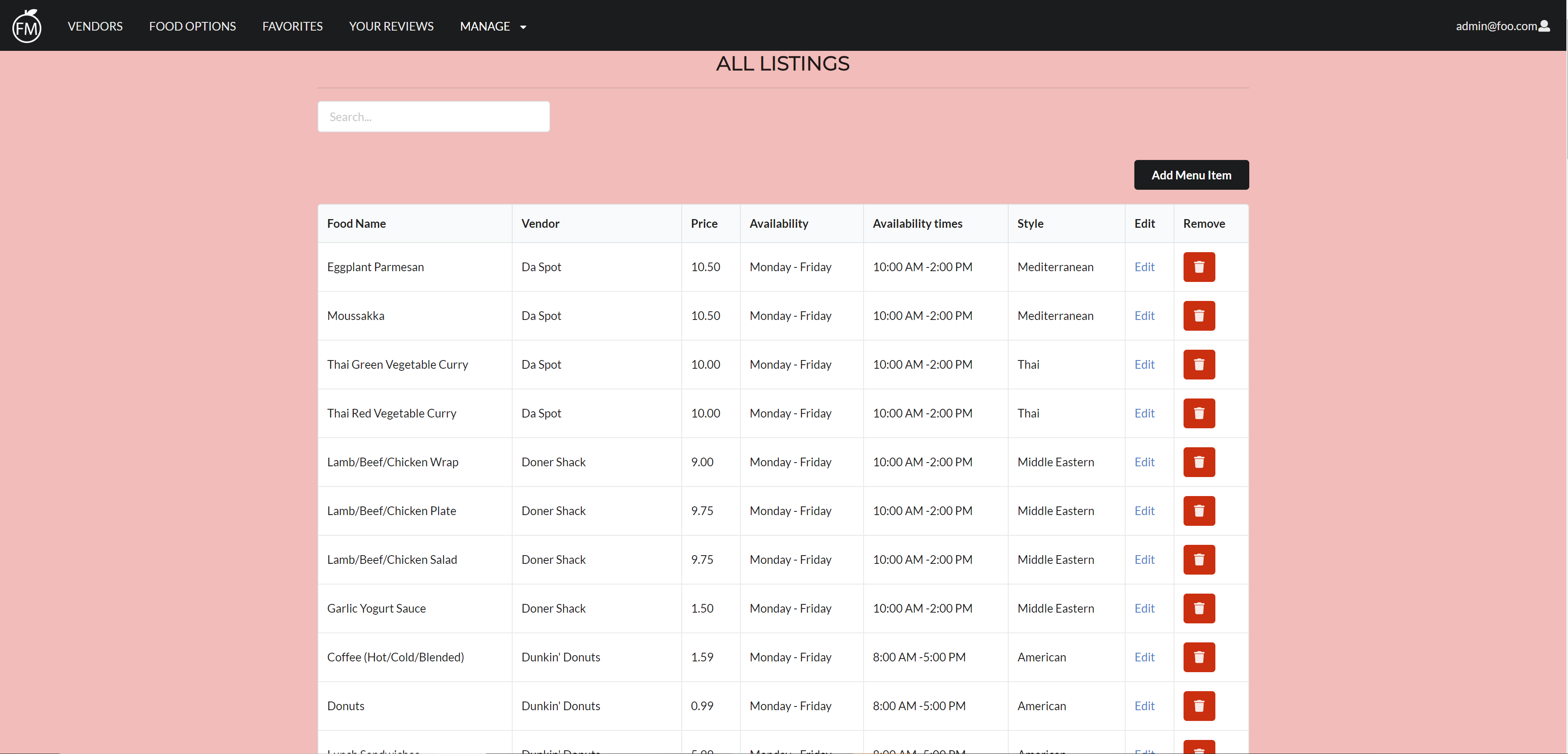Open the FOOD OPTIONS page

pyautogui.click(x=192, y=26)
